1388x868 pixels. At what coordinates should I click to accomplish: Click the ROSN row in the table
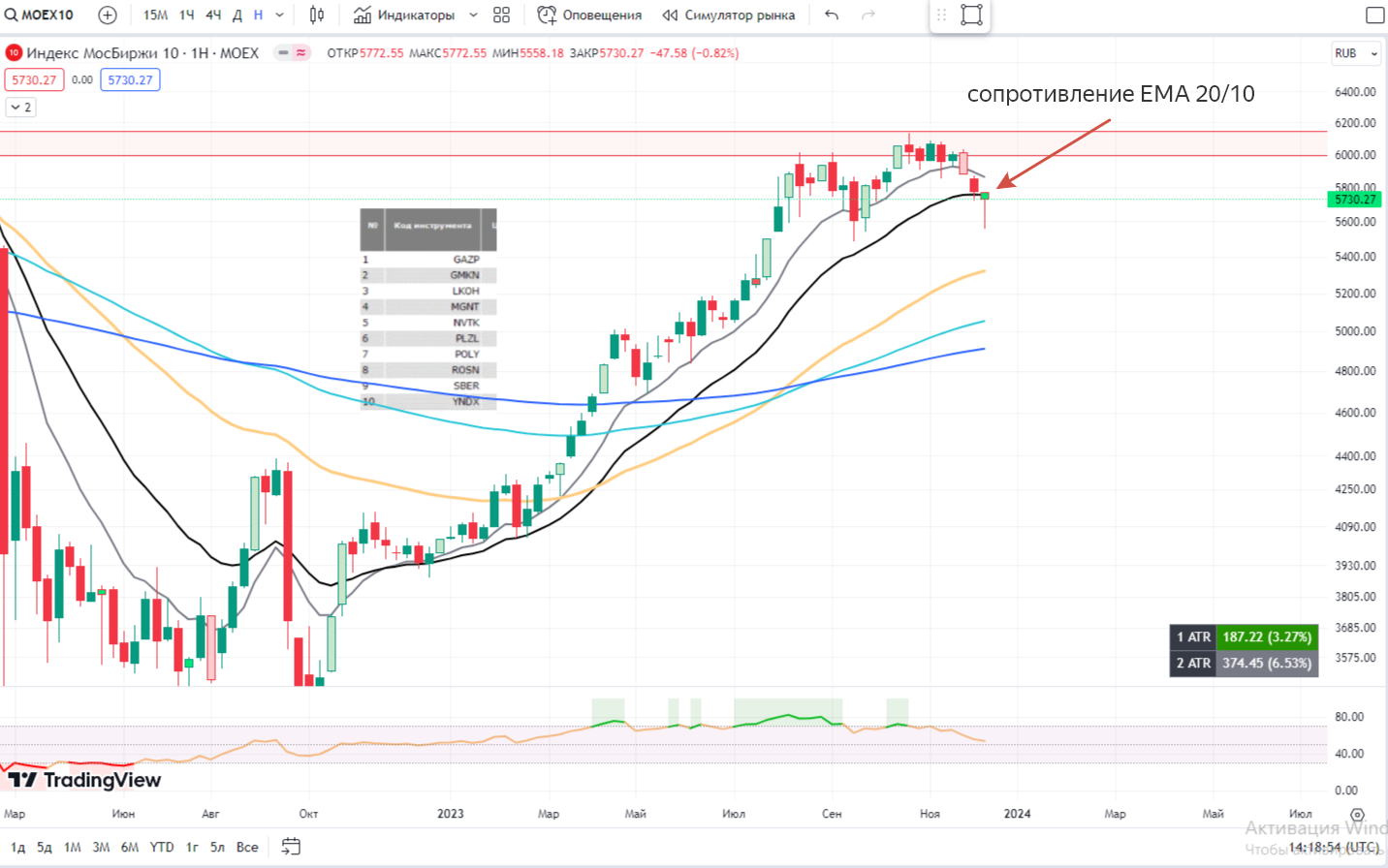[428, 370]
